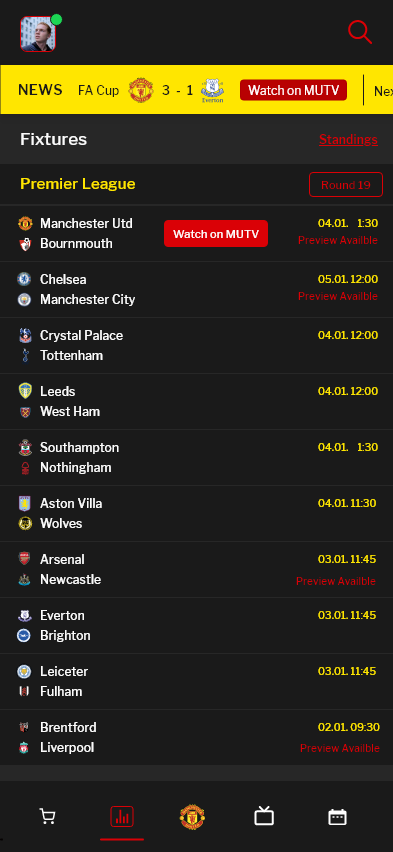Open Preview Availble for Chelsea match
Image resolution: width=393 pixels, height=852 pixels.
click(x=338, y=296)
